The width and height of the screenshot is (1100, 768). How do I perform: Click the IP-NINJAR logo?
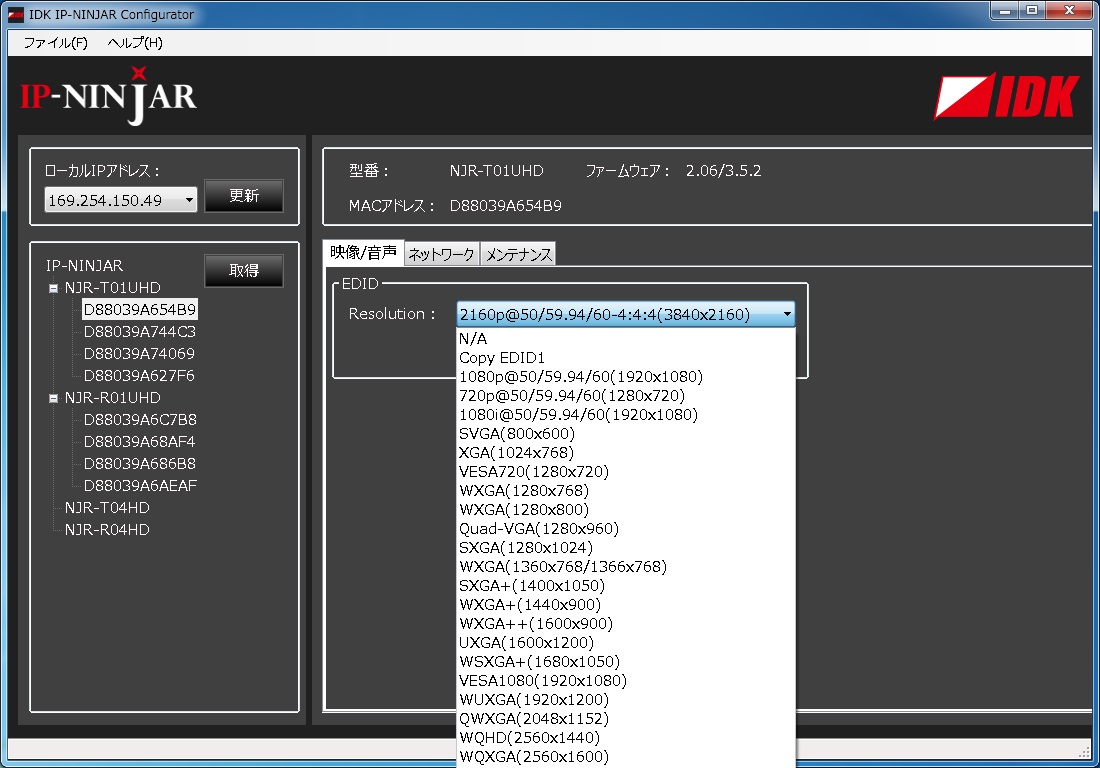pyautogui.click(x=108, y=96)
